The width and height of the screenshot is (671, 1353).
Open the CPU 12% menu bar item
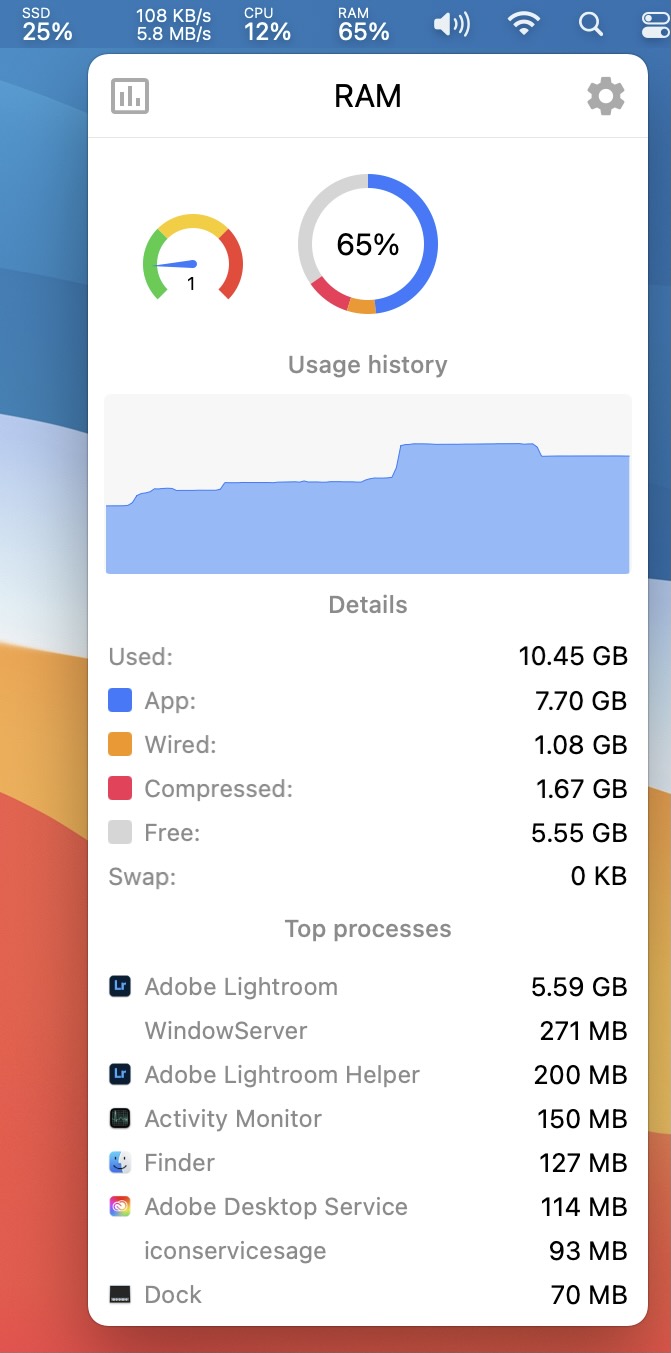pyautogui.click(x=267, y=24)
